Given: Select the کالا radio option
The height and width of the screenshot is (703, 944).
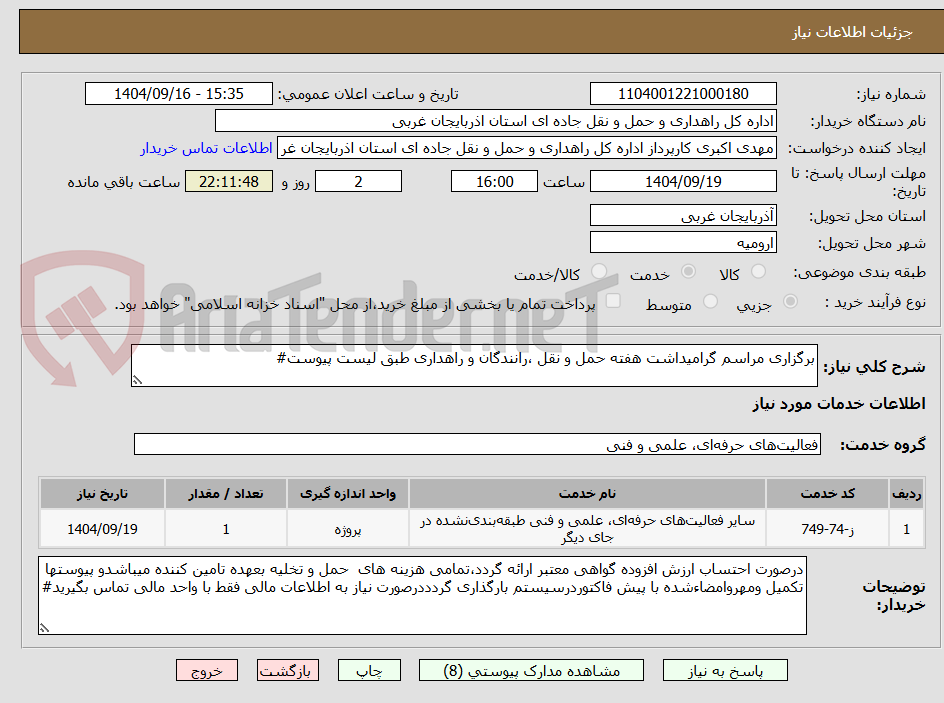Looking at the screenshot, I should (x=760, y=270).
